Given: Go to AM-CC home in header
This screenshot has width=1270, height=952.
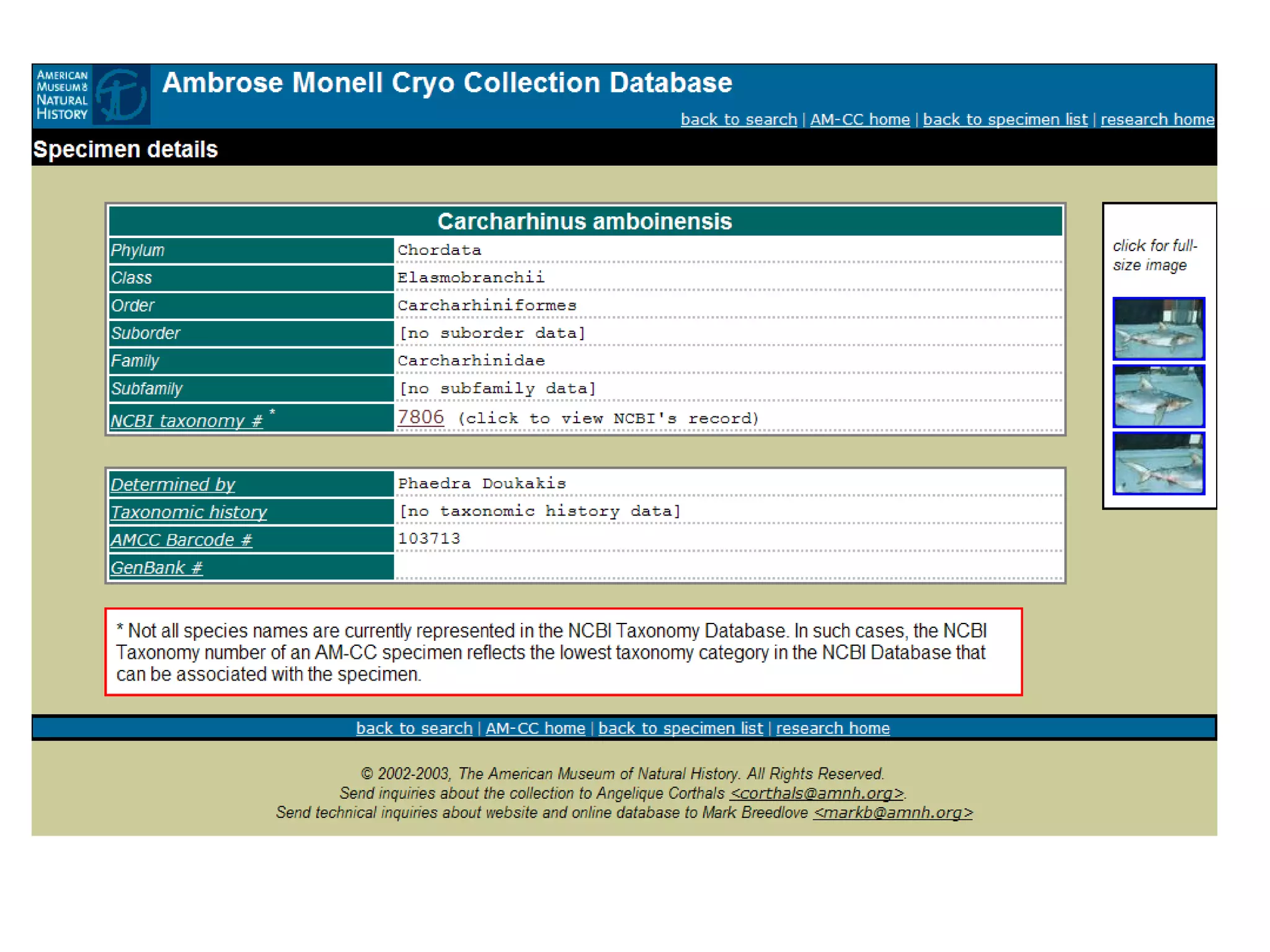Looking at the screenshot, I should [859, 119].
